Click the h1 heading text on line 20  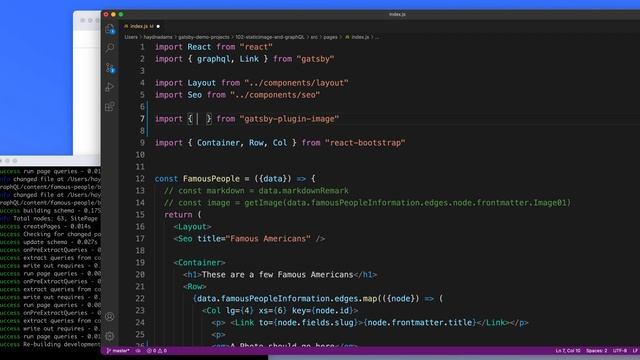(x=278, y=275)
